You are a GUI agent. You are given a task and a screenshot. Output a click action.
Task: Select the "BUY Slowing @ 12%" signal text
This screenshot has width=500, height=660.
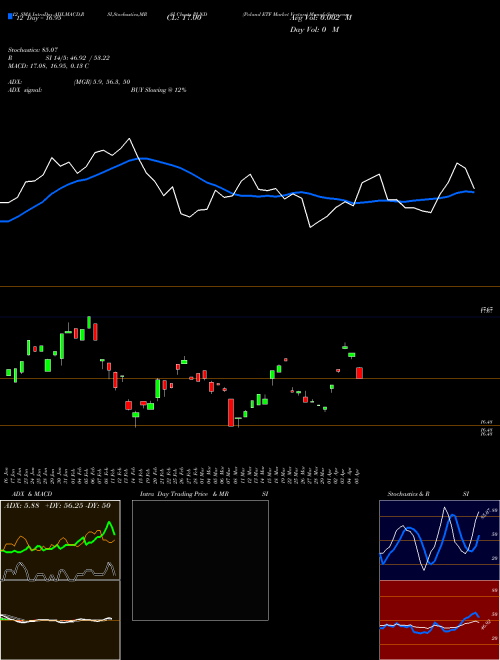[159, 90]
